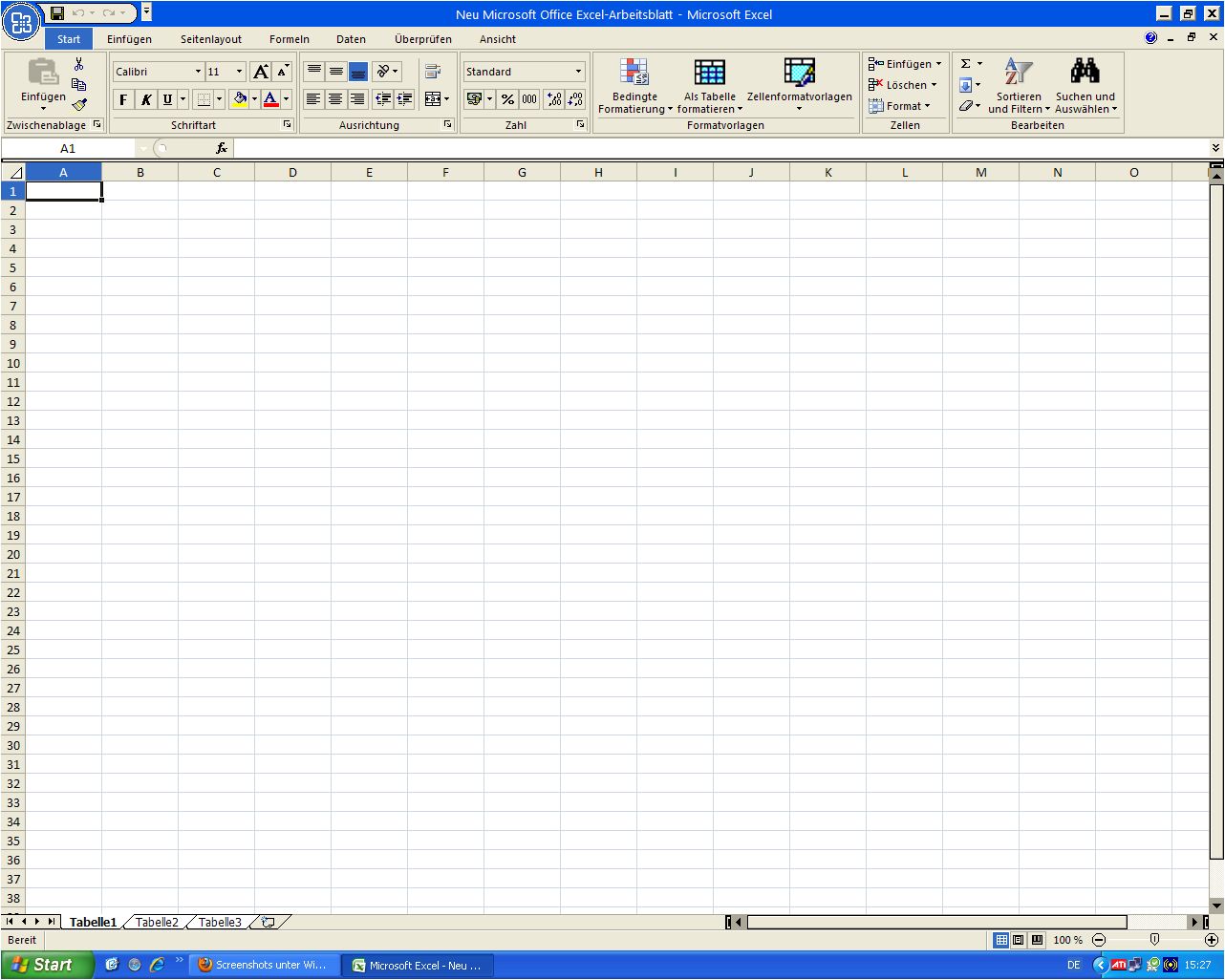This screenshot has height=980, width=1225.
Task: Select the Überprüfen ribbon tab
Action: click(x=423, y=39)
